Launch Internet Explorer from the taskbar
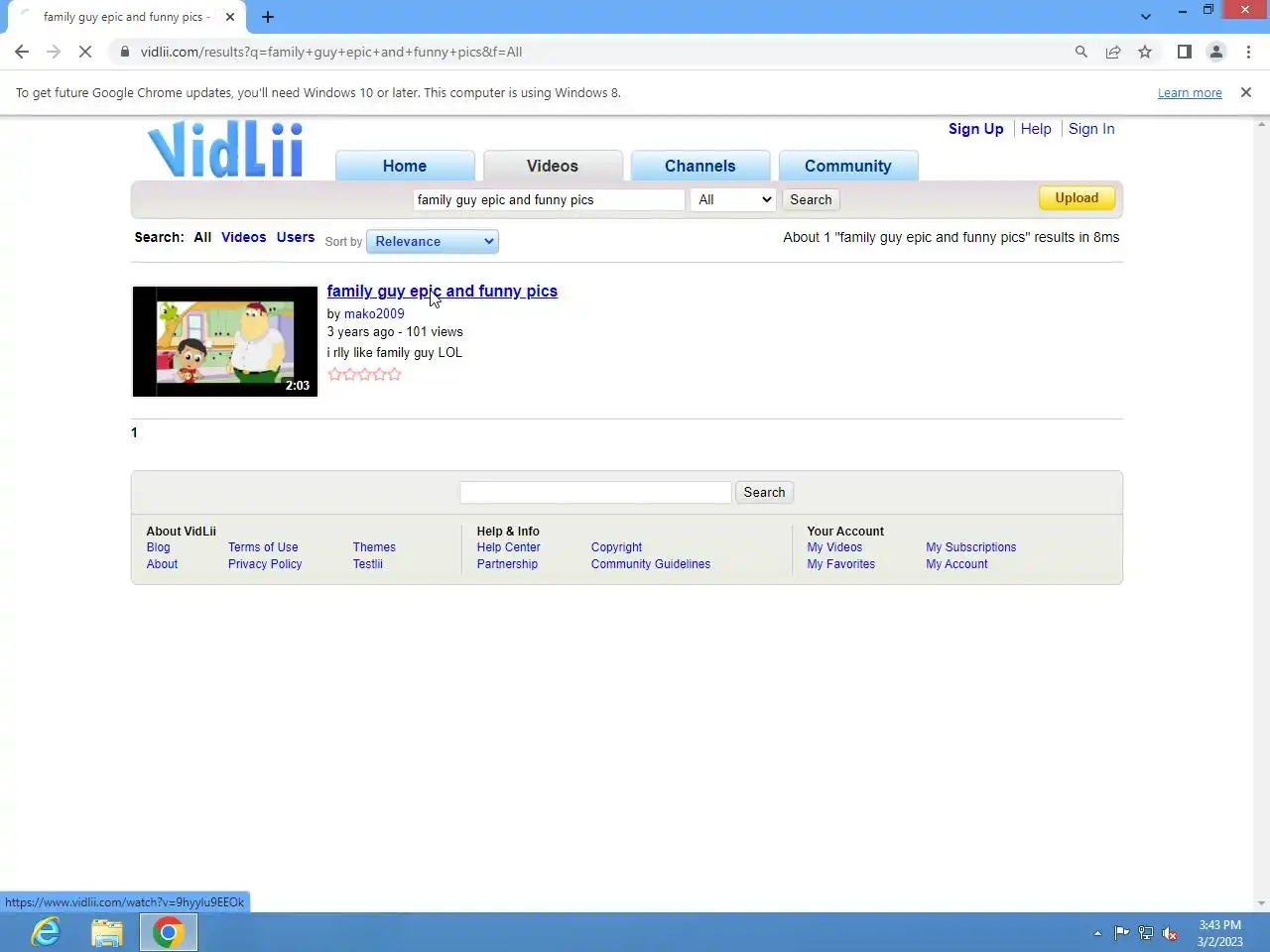This screenshot has height=952, width=1270. pos(46,932)
